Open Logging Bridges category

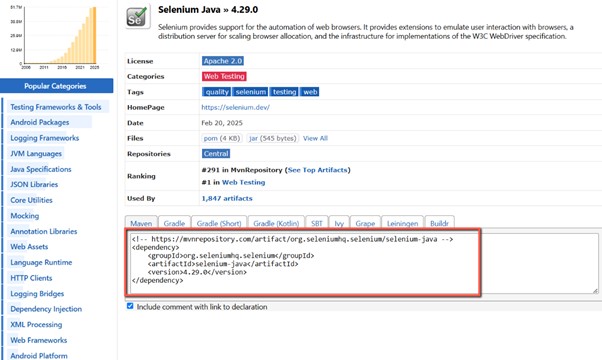[x=37, y=294]
